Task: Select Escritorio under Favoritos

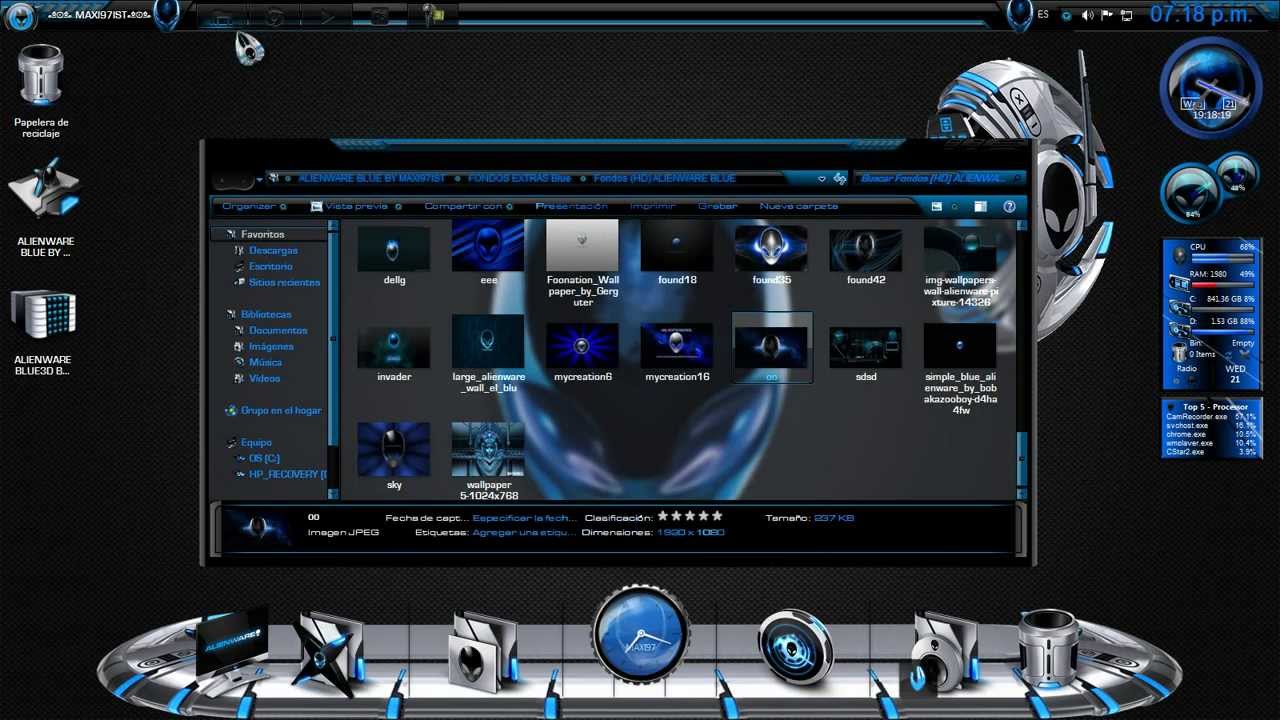Action: tap(270, 267)
